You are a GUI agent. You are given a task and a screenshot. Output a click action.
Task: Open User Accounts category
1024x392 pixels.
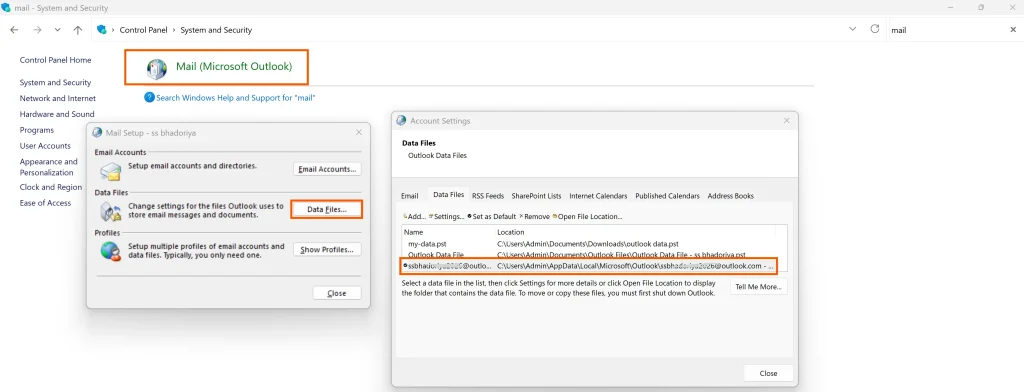45,146
